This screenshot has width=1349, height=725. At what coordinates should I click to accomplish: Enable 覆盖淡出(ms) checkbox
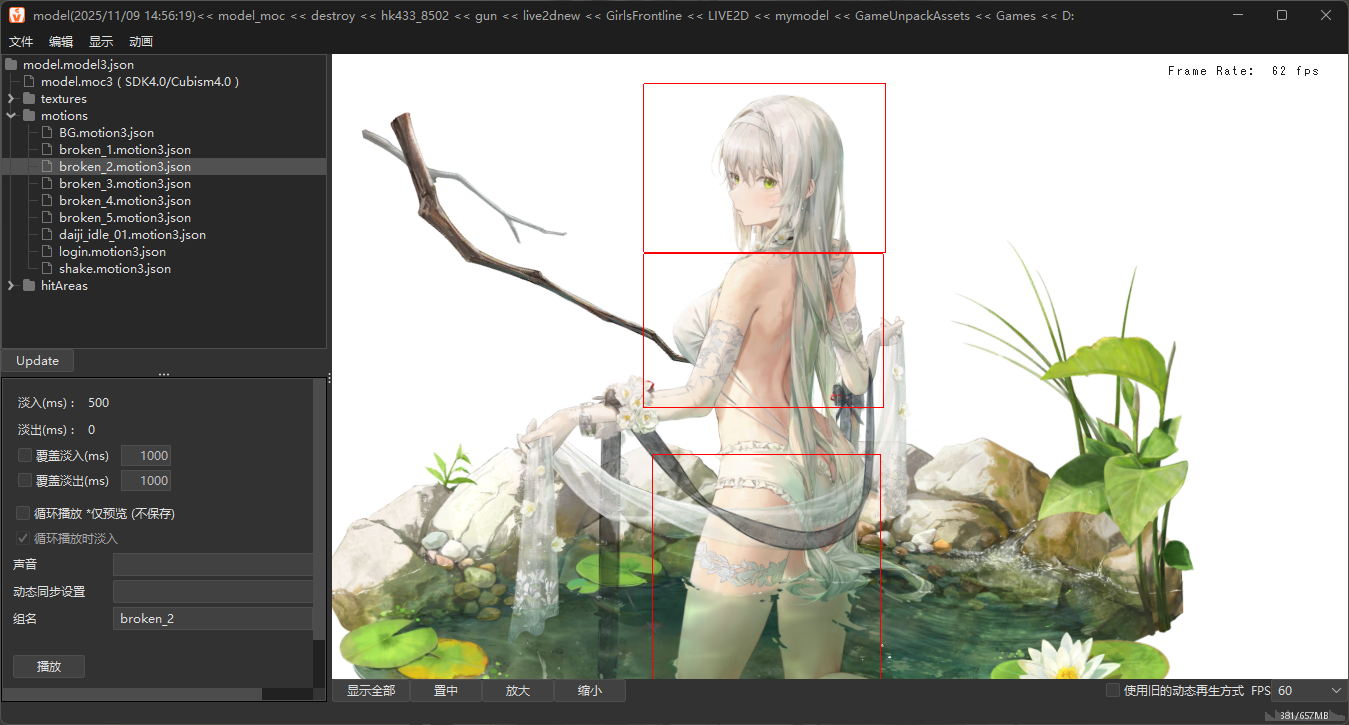pos(25,480)
